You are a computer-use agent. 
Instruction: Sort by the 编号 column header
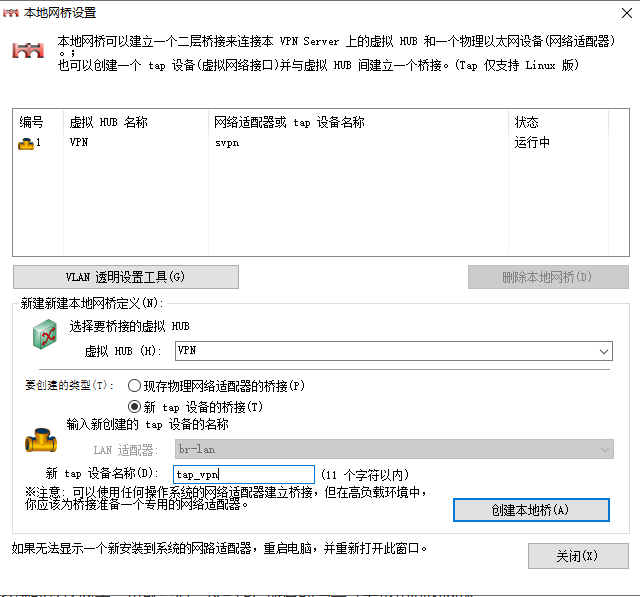coord(38,122)
